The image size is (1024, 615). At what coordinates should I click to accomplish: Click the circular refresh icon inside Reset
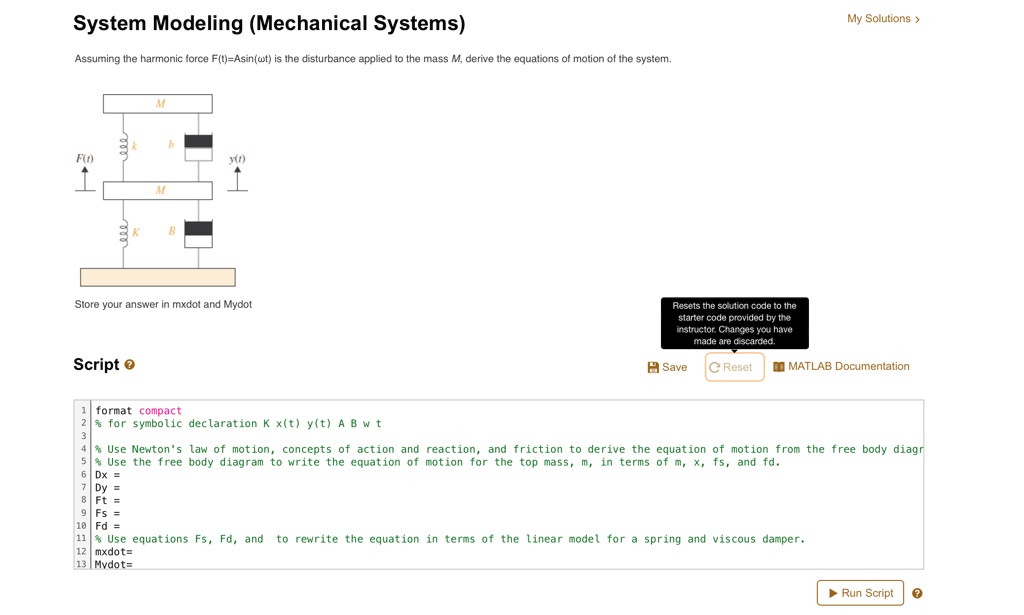[x=714, y=366]
